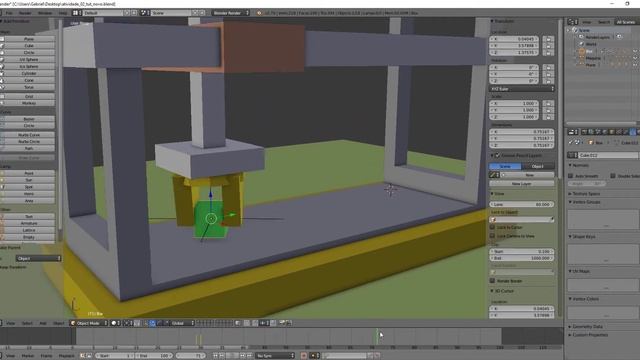
Task: Add an Armature object
Action: click(29, 223)
